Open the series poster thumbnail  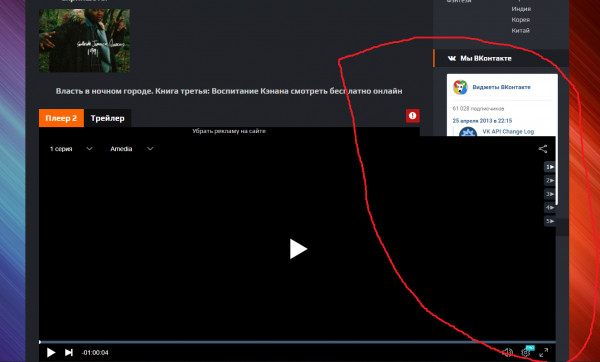(84, 41)
